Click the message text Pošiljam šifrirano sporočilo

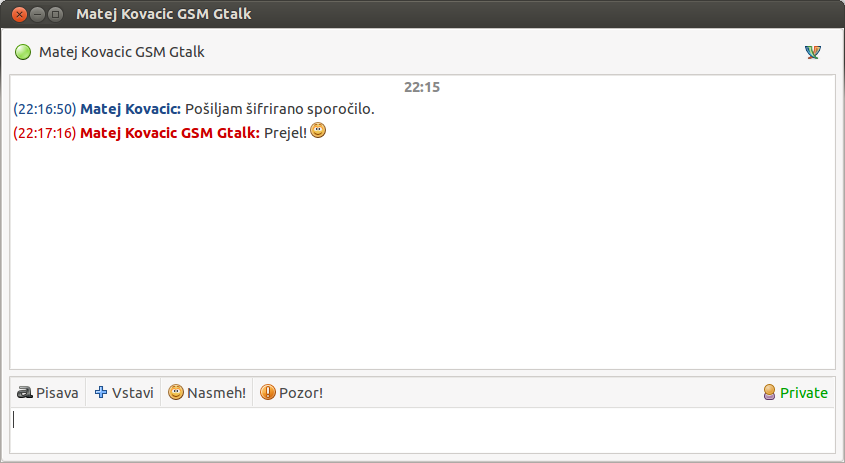point(280,109)
